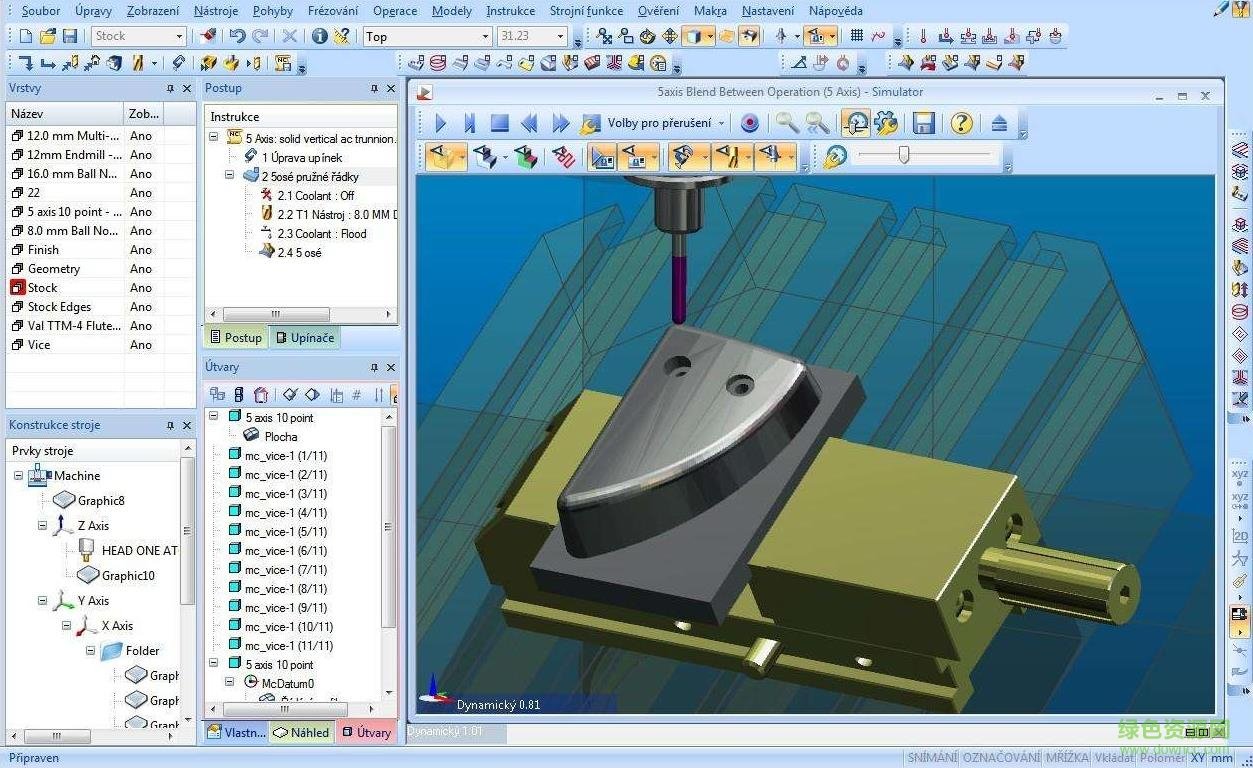Open simulator help with the question mark icon
This screenshot has width=1253, height=768.
(x=960, y=122)
